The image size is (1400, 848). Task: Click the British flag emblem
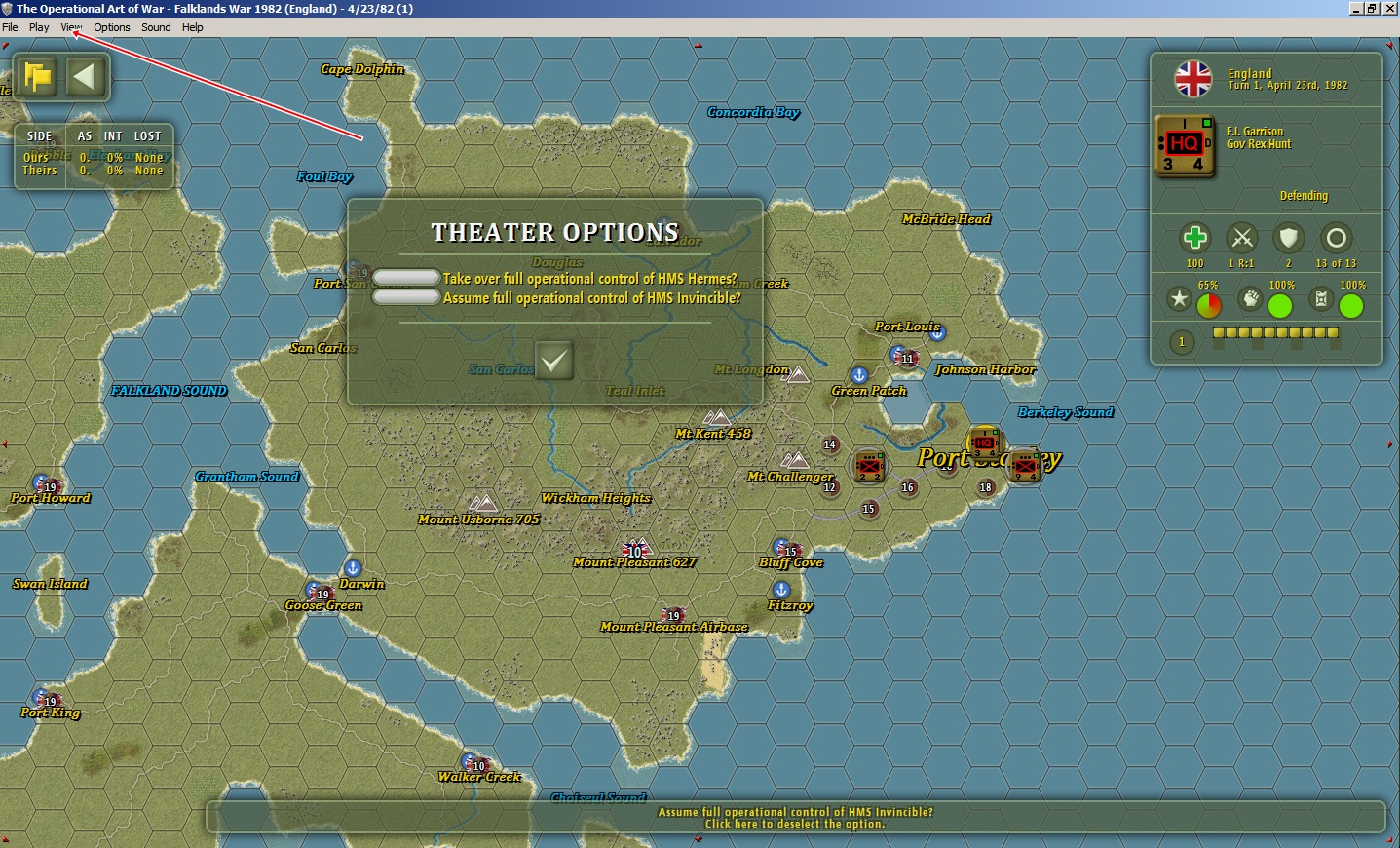pyautogui.click(x=1192, y=79)
